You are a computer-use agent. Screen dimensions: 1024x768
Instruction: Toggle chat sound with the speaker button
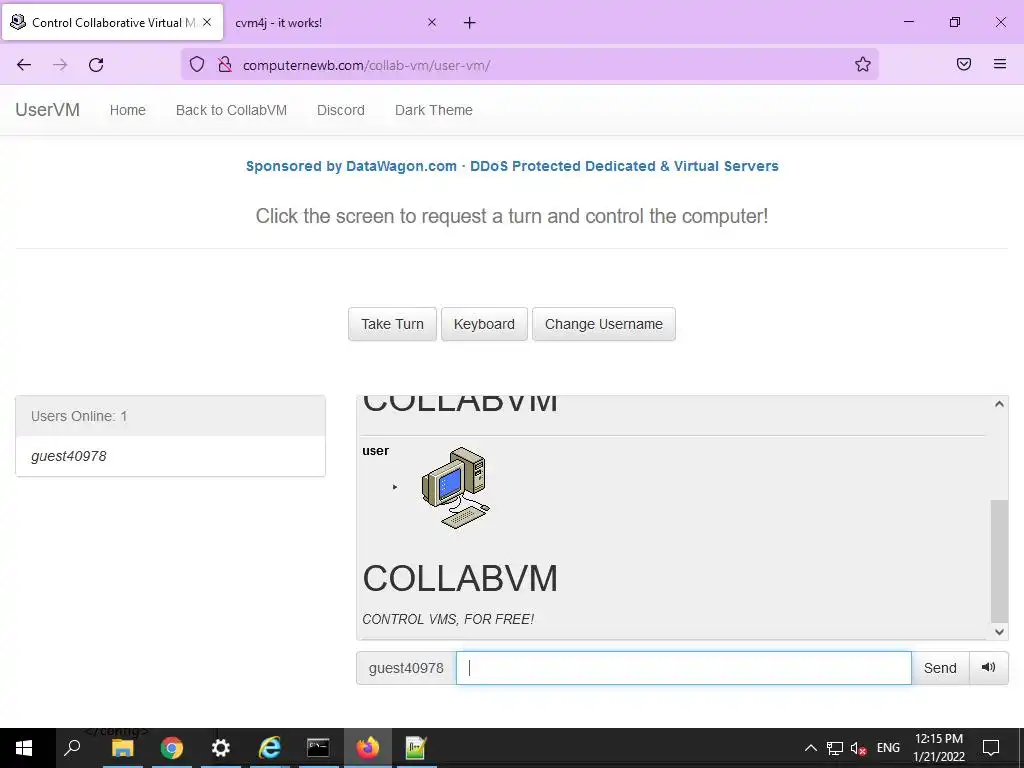pos(988,667)
